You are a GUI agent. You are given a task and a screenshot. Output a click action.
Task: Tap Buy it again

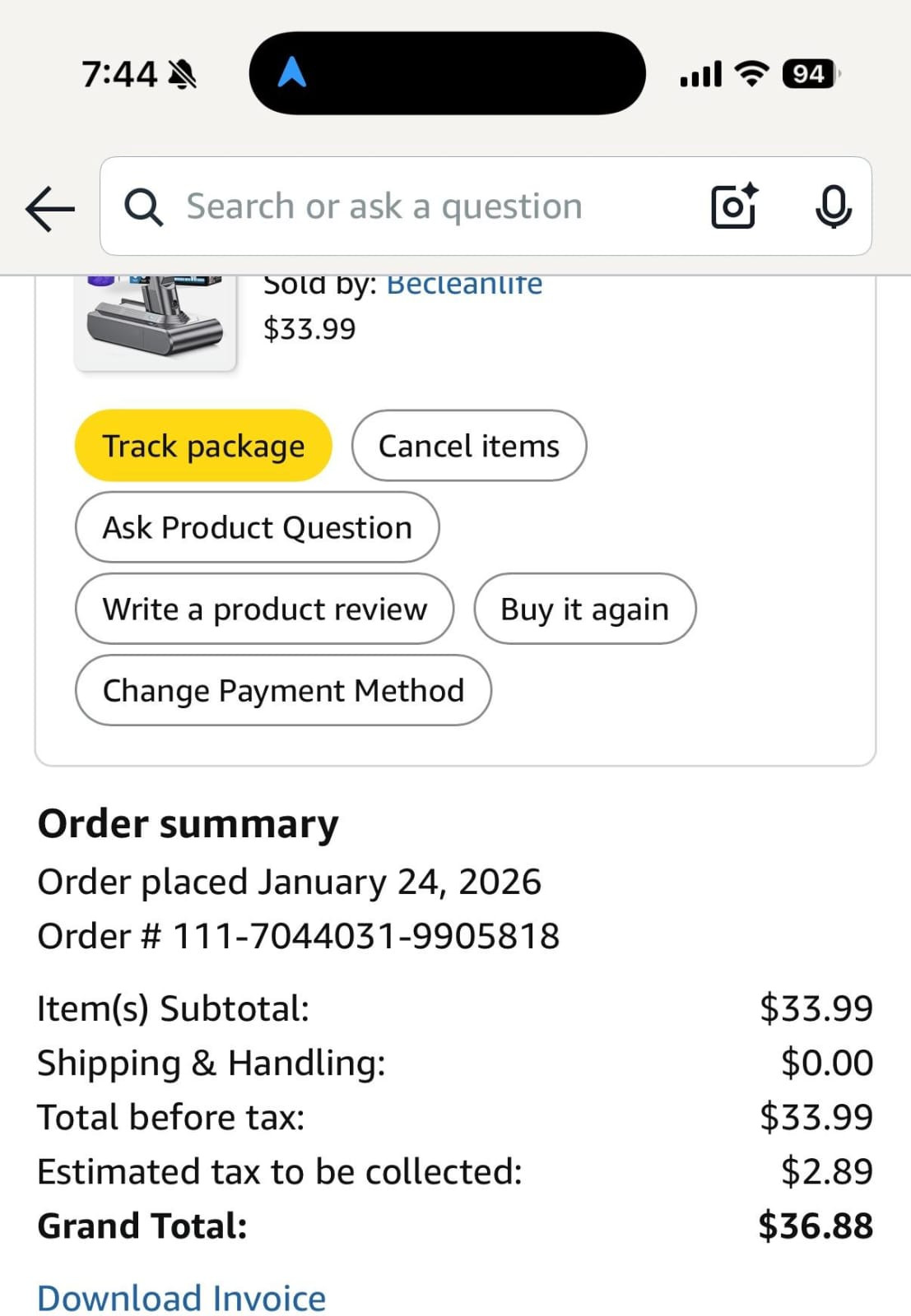(x=584, y=609)
